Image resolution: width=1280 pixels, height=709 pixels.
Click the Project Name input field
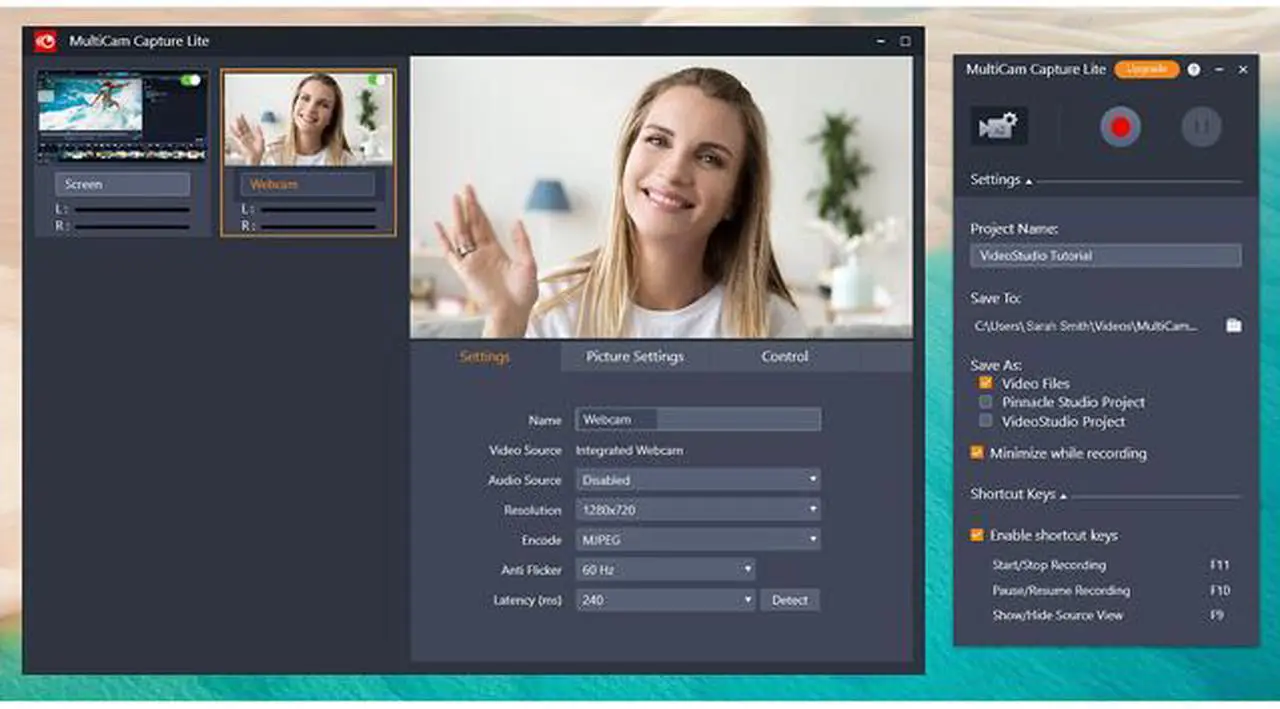1106,255
